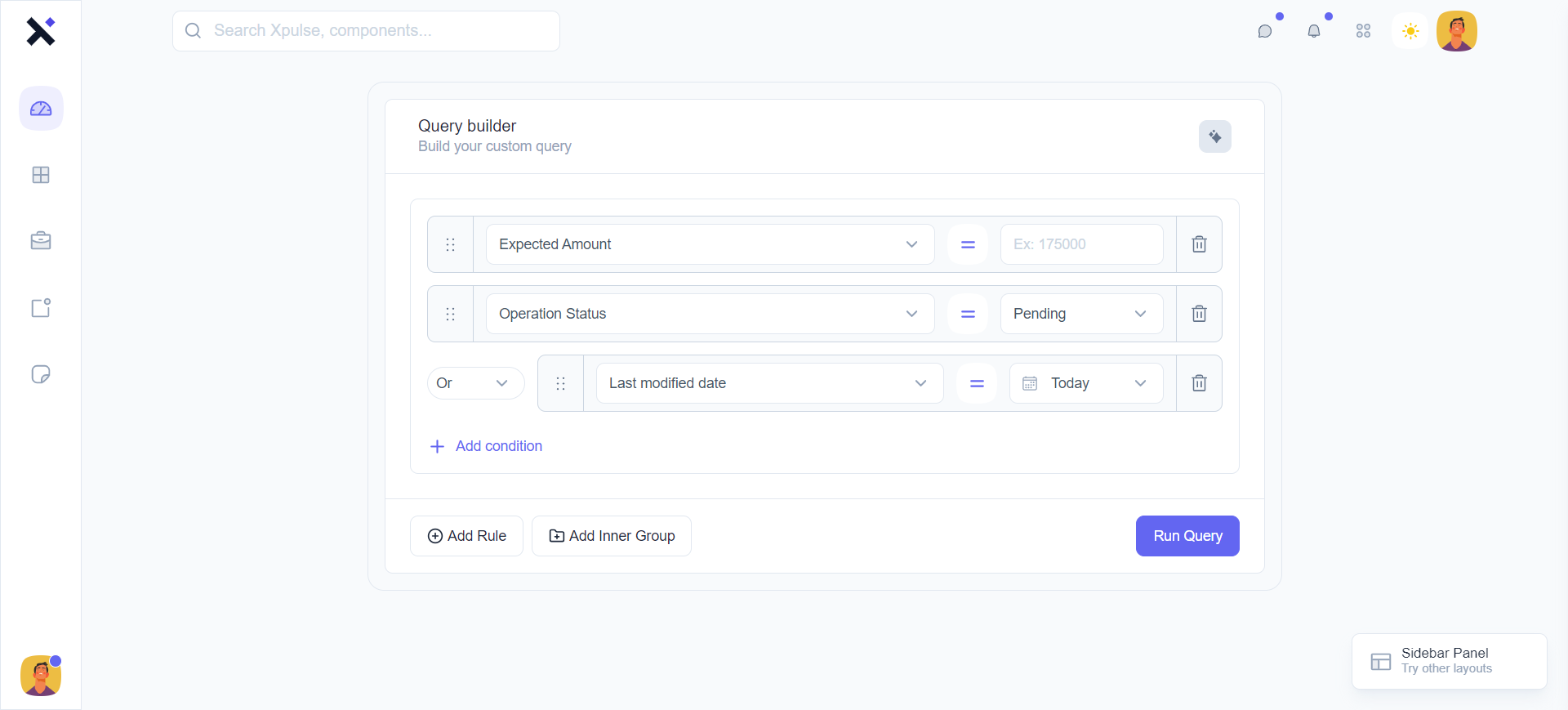The image size is (1568, 710).
Task: Click the sticky note sidebar icon
Action: coord(41,374)
